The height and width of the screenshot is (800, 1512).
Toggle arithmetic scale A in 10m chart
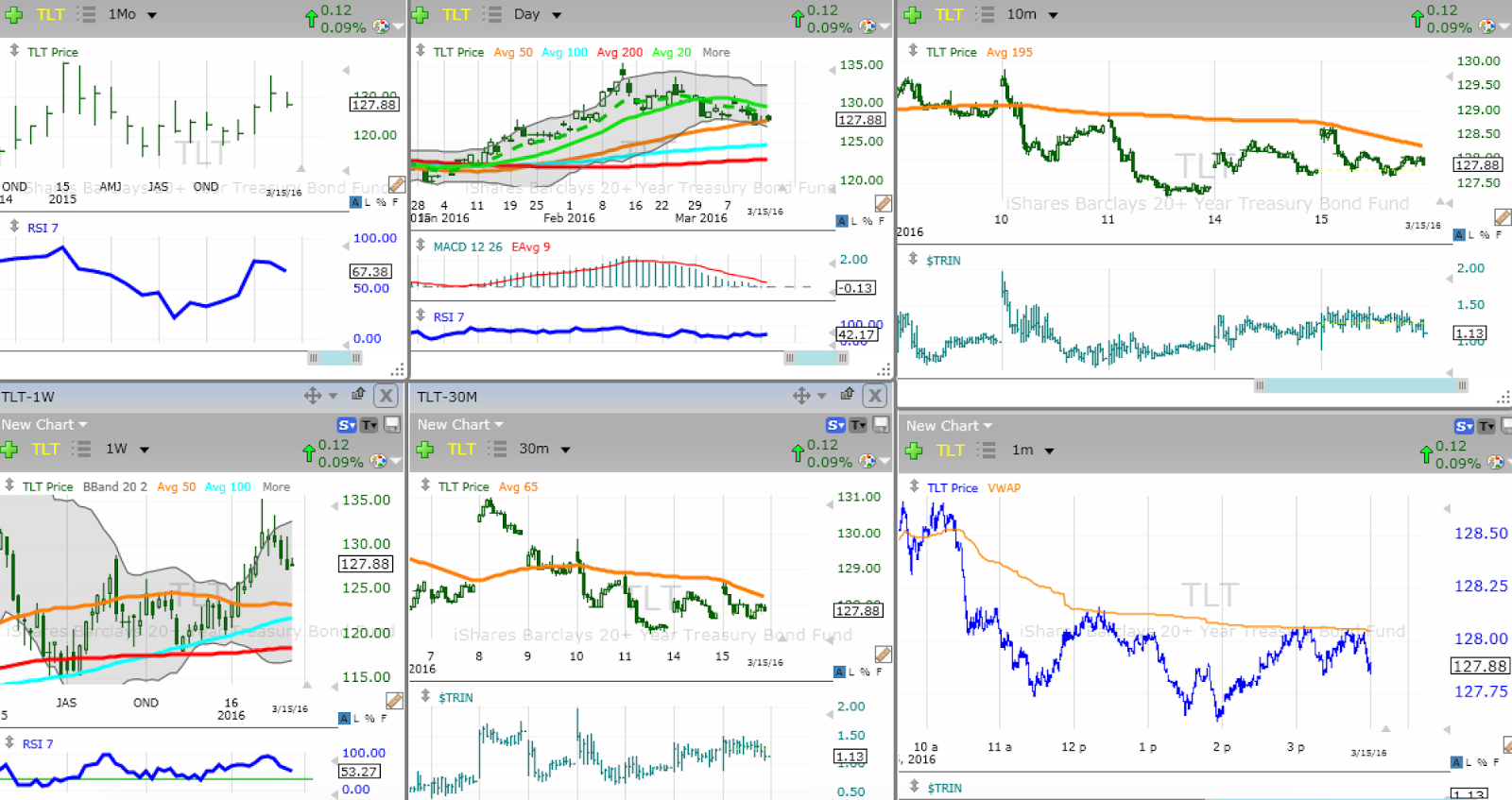coord(1459,235)
